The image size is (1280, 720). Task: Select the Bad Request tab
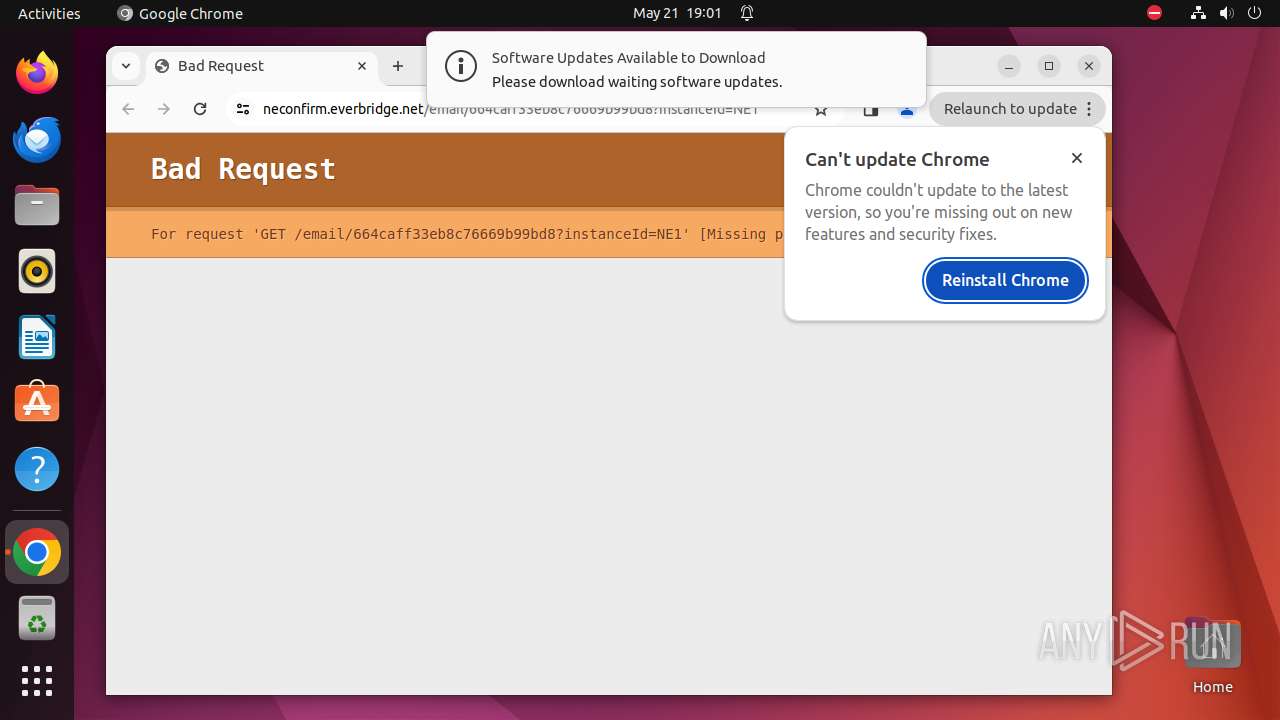click(x=262, y=66)
